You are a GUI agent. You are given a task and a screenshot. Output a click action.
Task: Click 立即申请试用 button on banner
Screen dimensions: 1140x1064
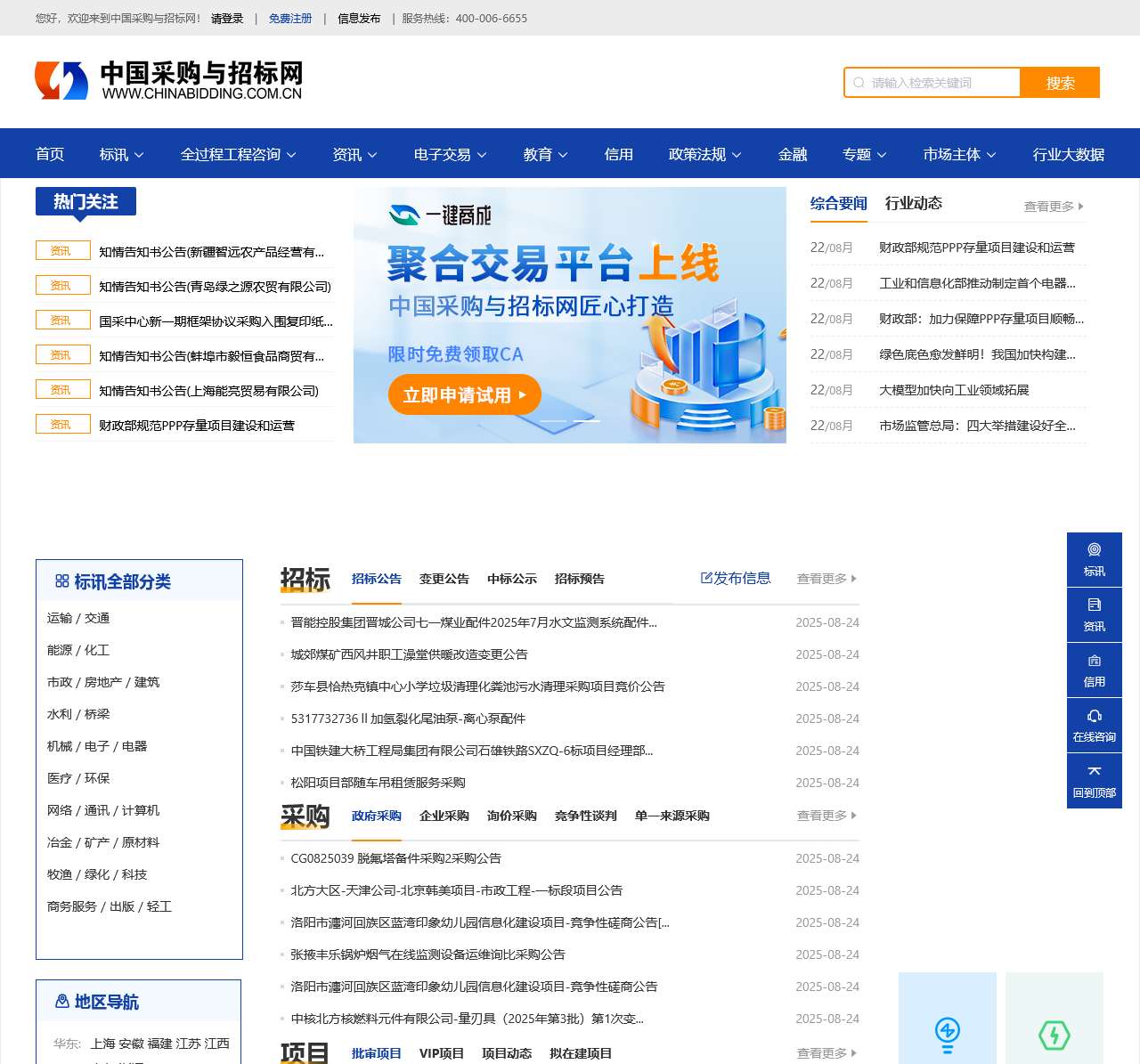coord(464,394)
